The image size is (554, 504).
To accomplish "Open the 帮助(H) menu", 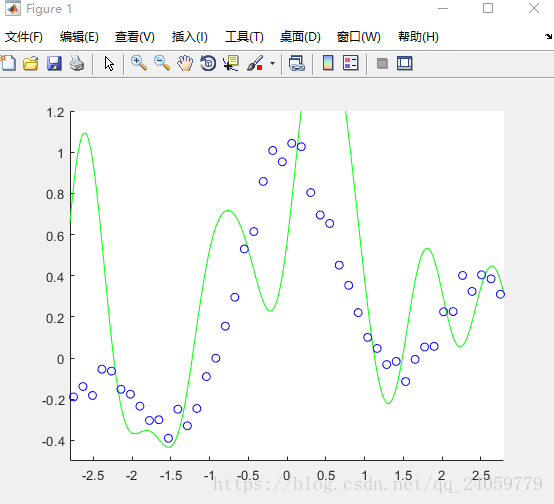I will [x=418, y=37].
